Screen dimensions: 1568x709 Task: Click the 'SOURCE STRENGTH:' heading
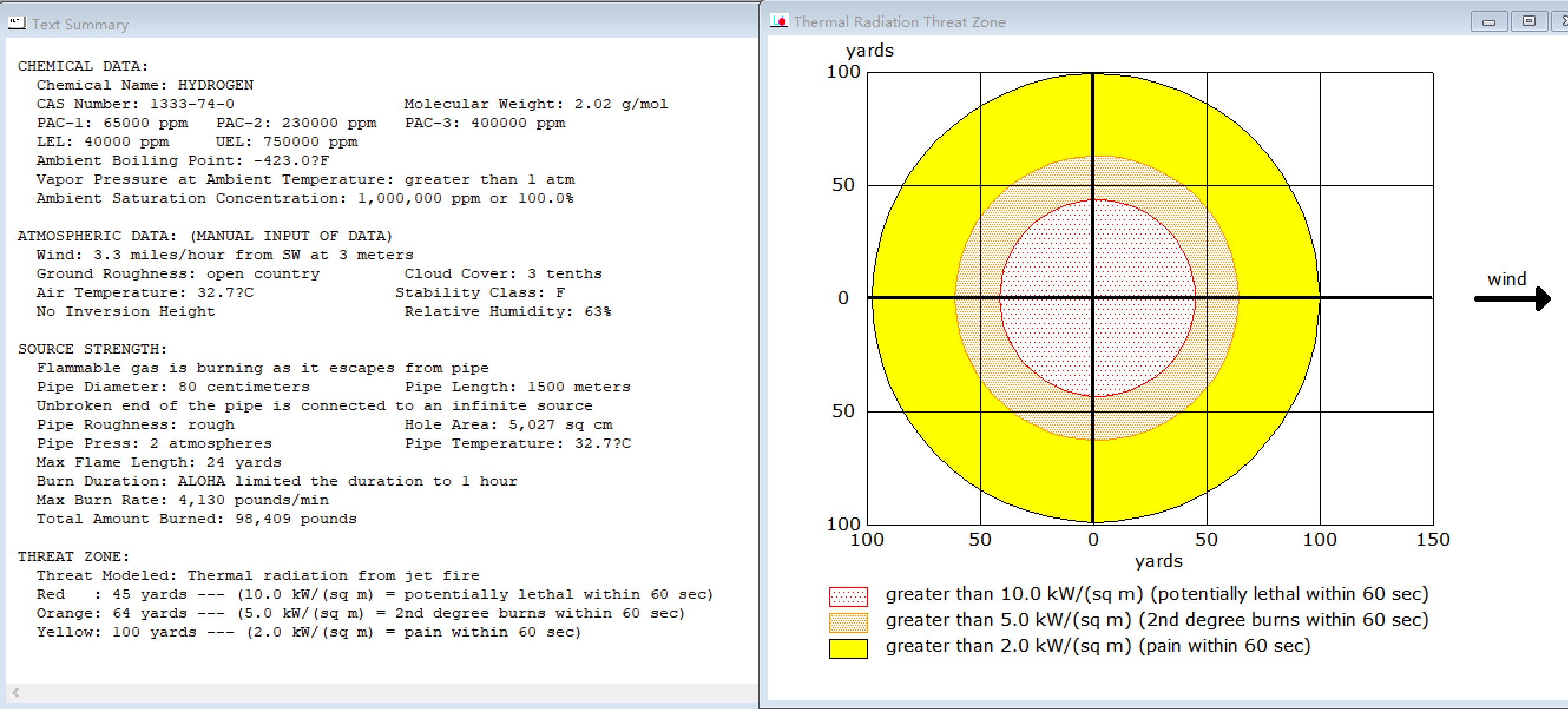[x=92, y=349]
